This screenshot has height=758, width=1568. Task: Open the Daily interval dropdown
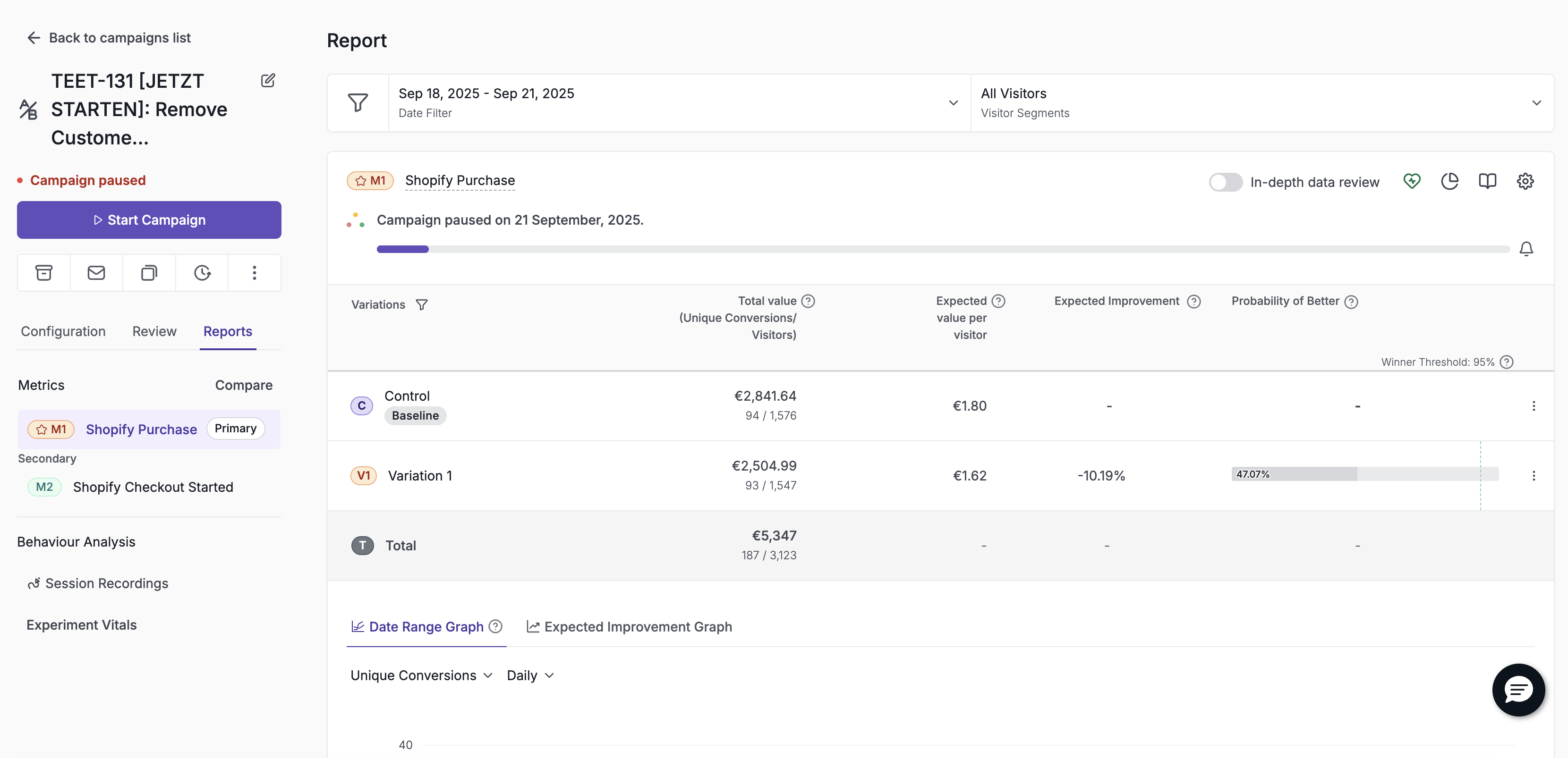(x=530, y=675)
